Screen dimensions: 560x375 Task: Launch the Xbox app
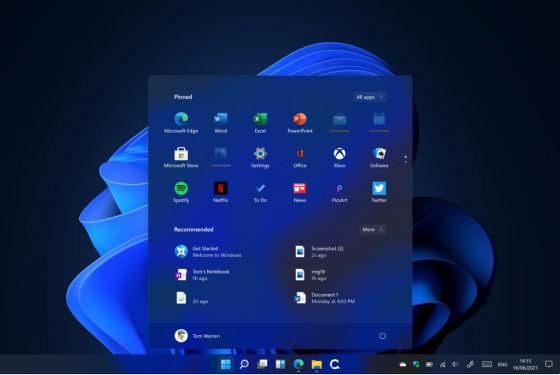(x=339, y=157)
